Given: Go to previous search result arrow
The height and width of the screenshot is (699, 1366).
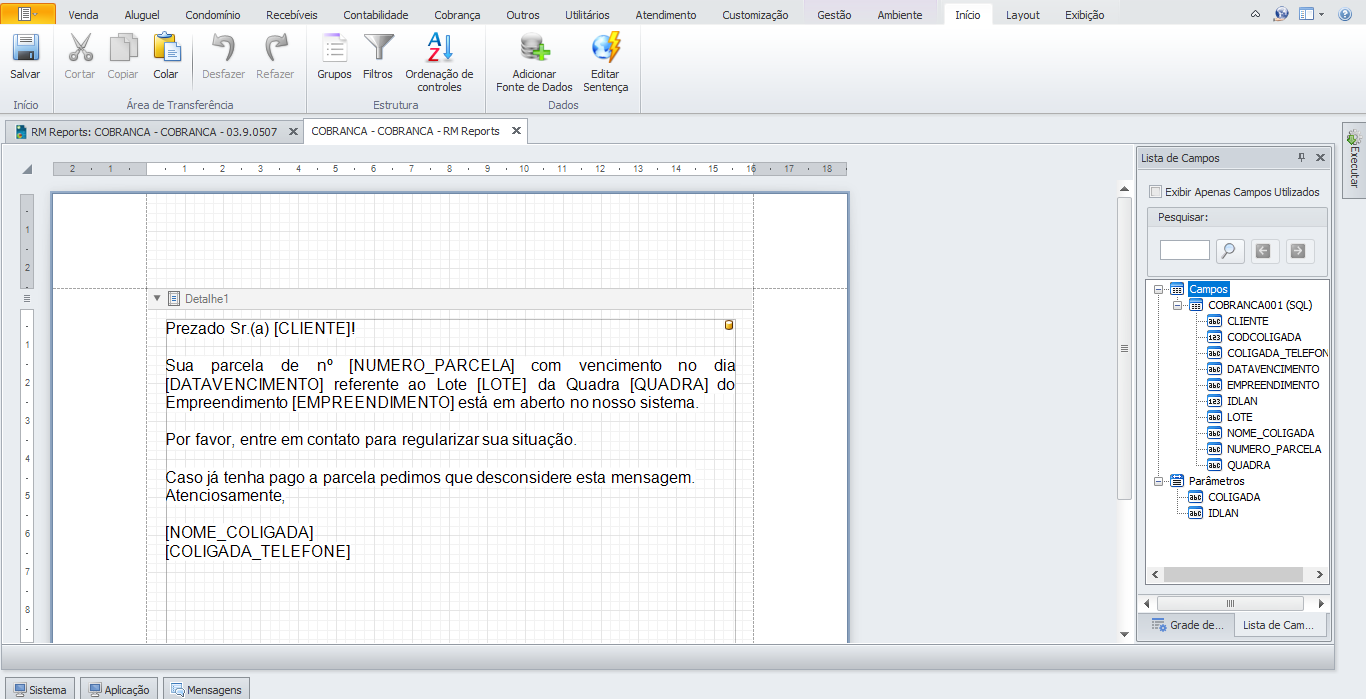Looking at the screenshot, I should click(x=1264, y=251).
